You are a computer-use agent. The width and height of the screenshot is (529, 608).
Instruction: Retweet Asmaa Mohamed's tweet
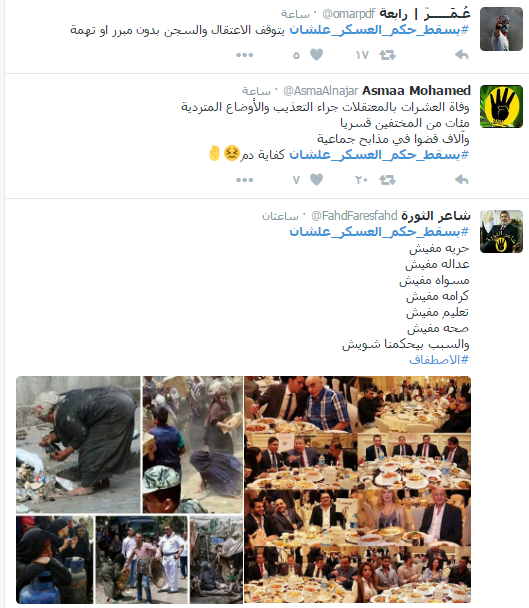pyautogui.click(x=387, y=180)
